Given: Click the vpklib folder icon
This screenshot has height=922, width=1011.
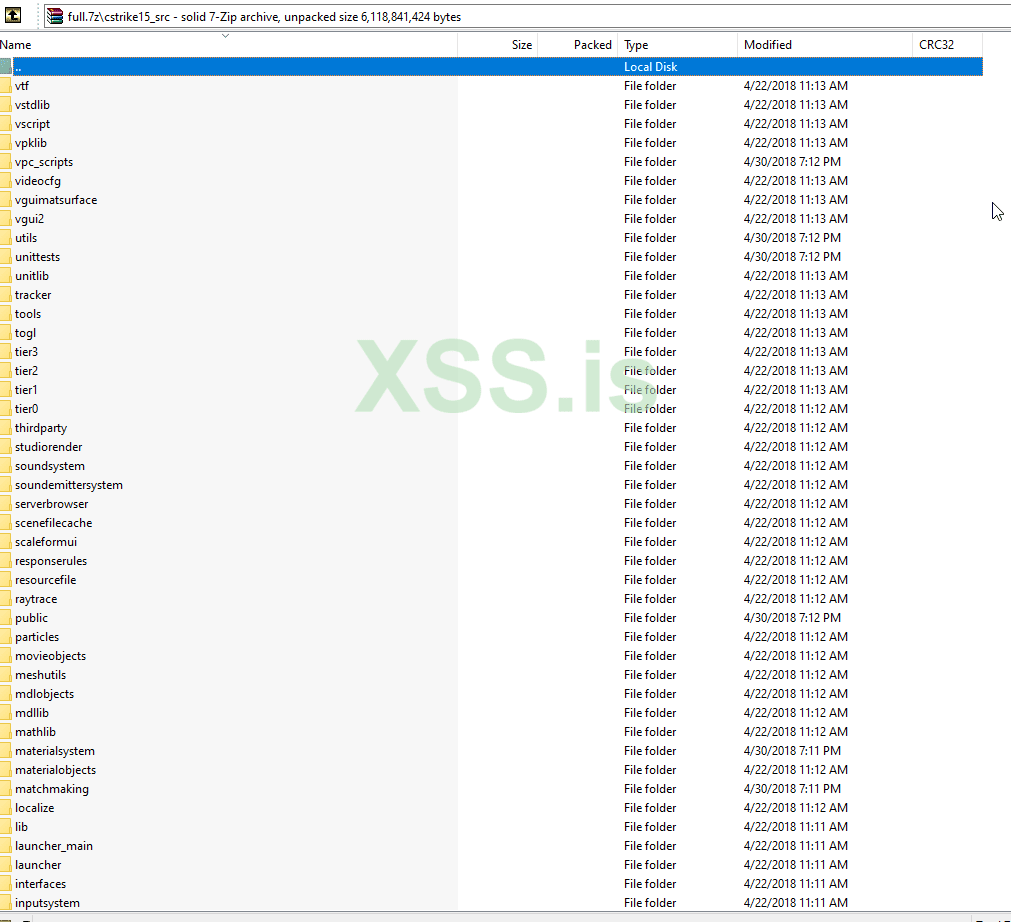Looking at the screenshot, I should tap(6, 142).
